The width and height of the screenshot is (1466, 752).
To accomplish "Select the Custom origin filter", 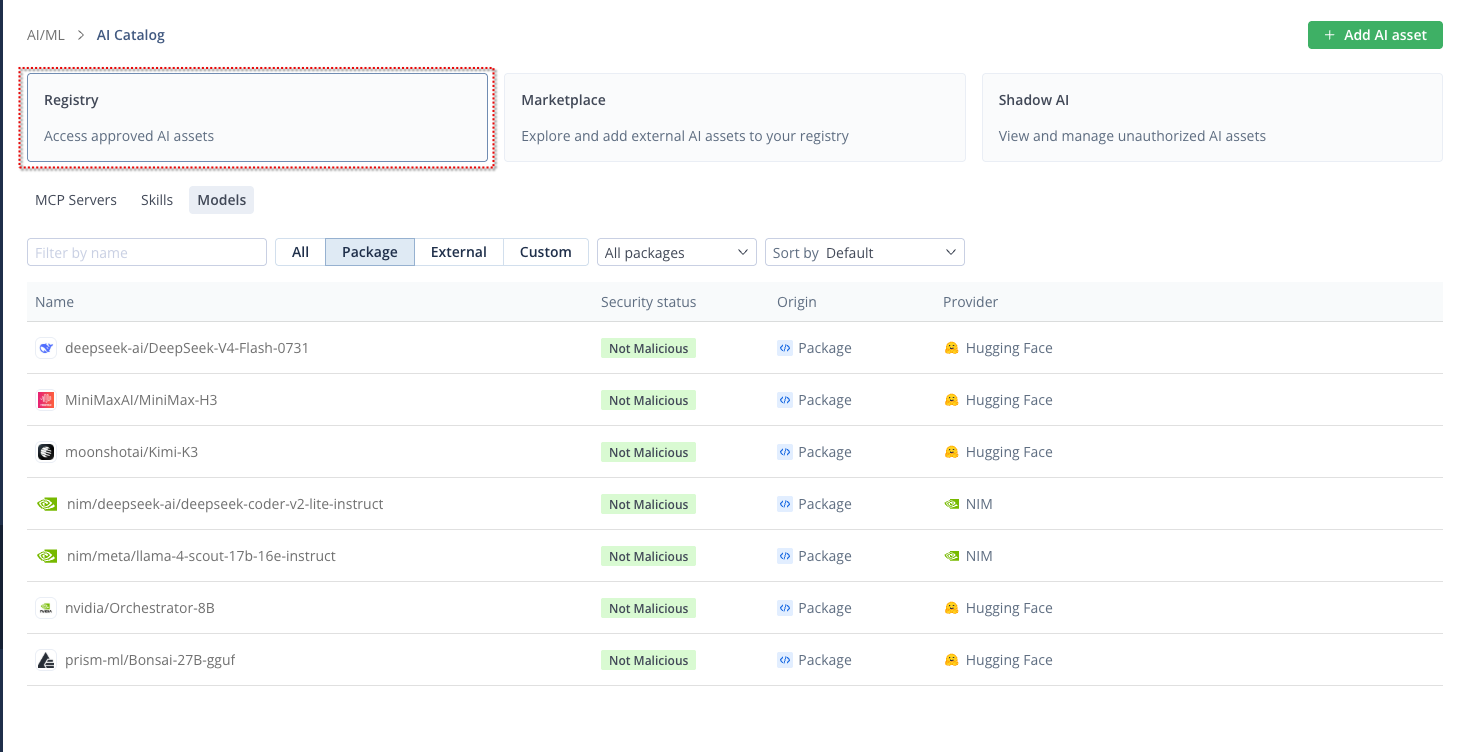I will coord(546,252).
